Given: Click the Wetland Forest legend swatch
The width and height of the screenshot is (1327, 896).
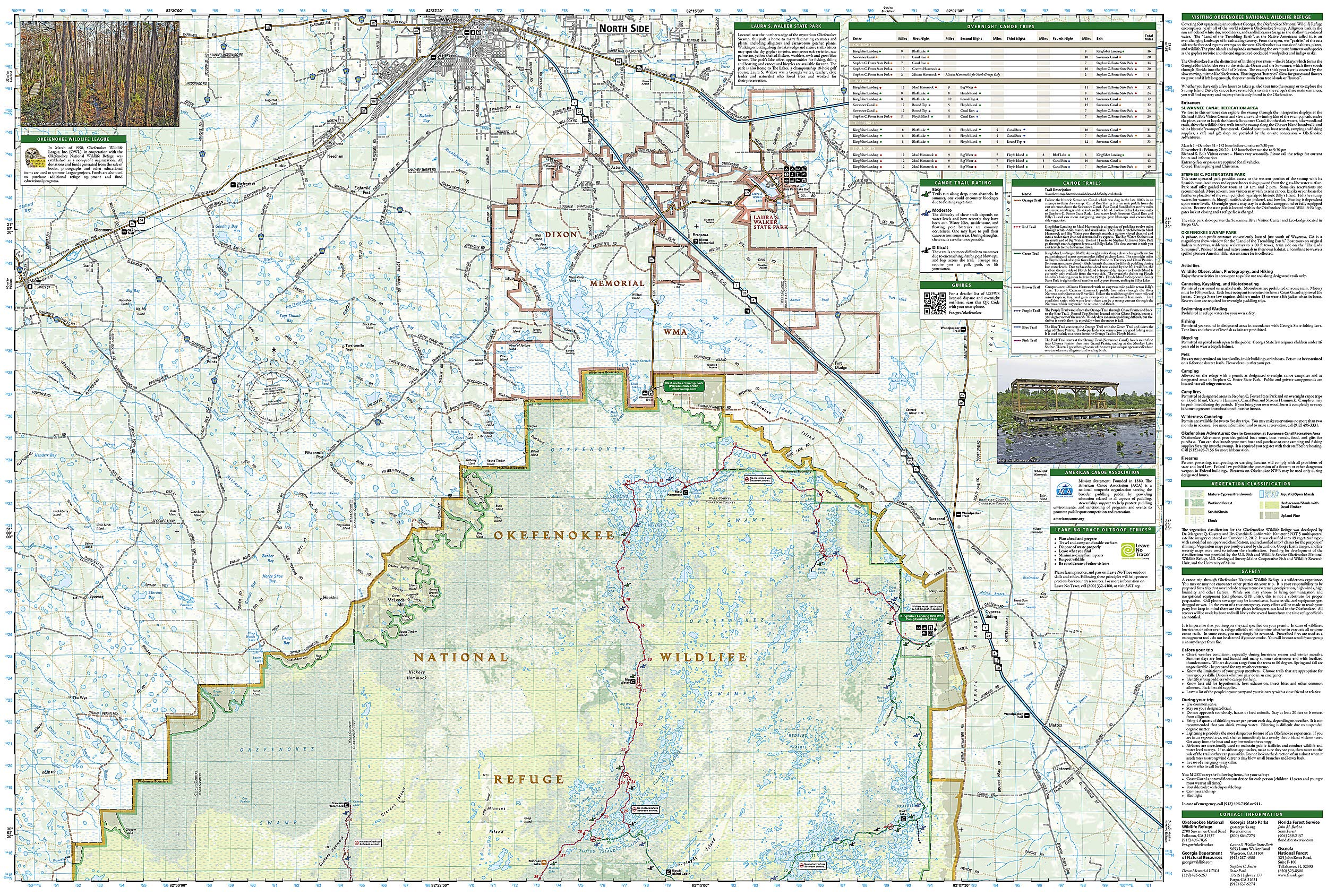Looking at the screenshot, I should (1198, 504).
